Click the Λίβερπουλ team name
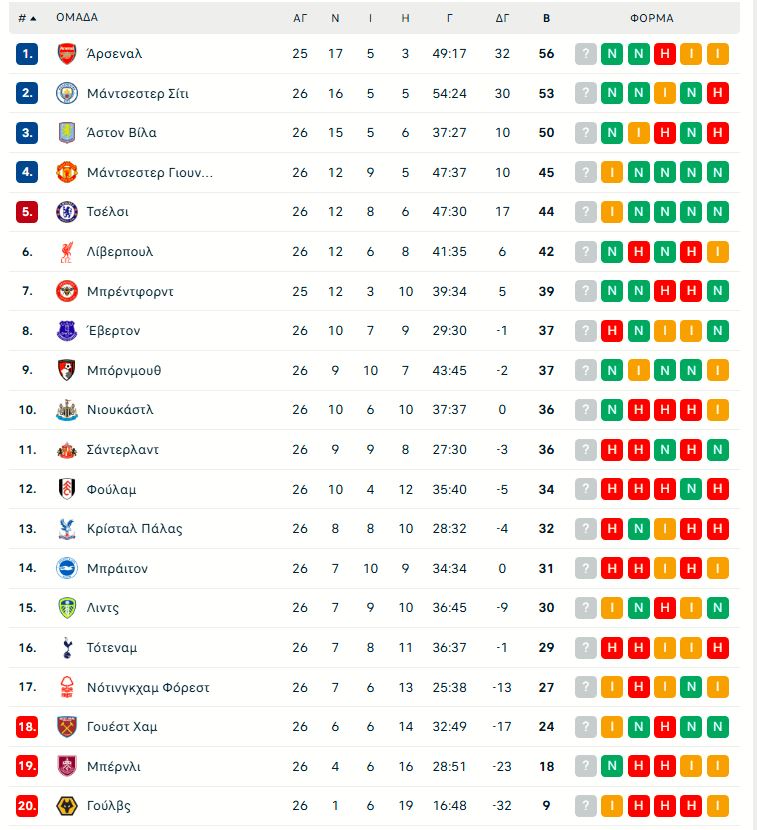757x830 pixels. coord(122,251)
